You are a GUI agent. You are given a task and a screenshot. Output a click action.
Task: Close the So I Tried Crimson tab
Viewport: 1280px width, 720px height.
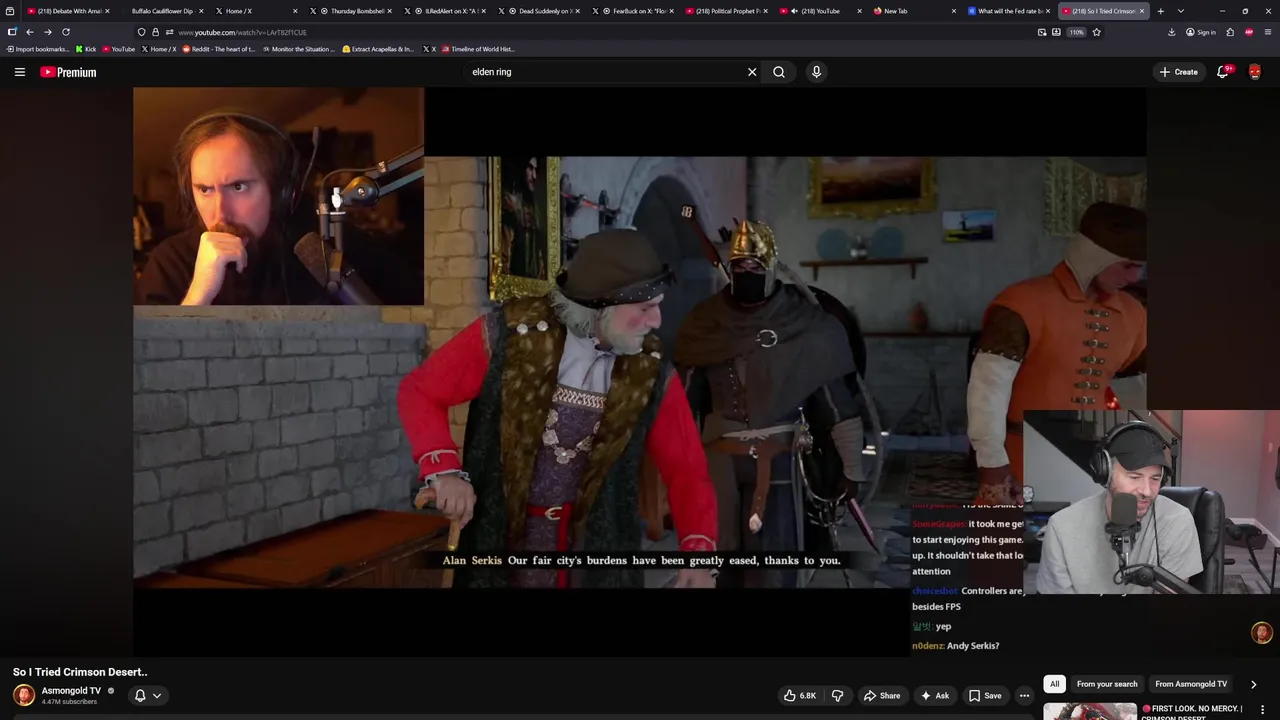[x=1142, y=11]
